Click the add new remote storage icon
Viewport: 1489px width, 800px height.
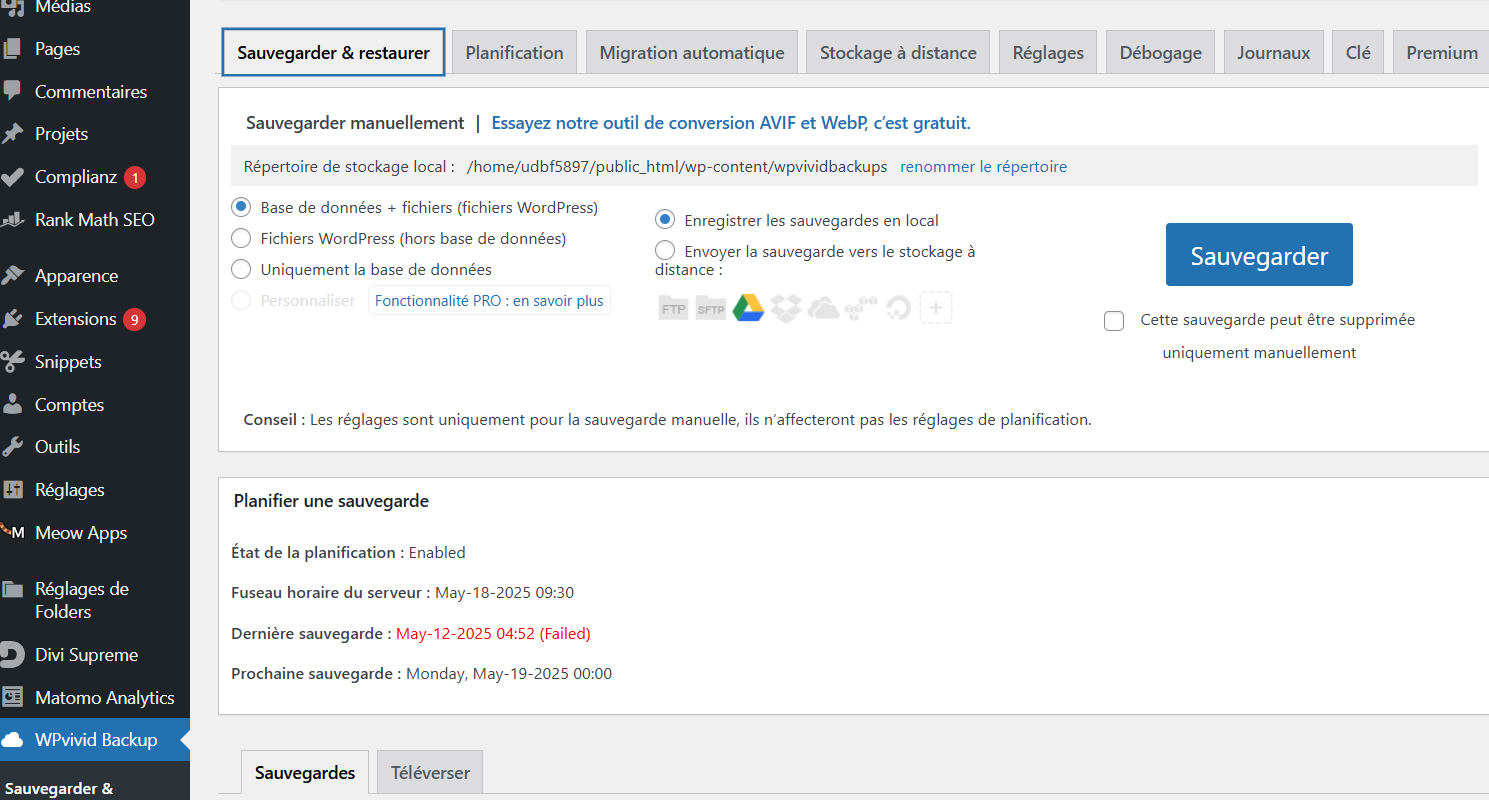point(936,307)
